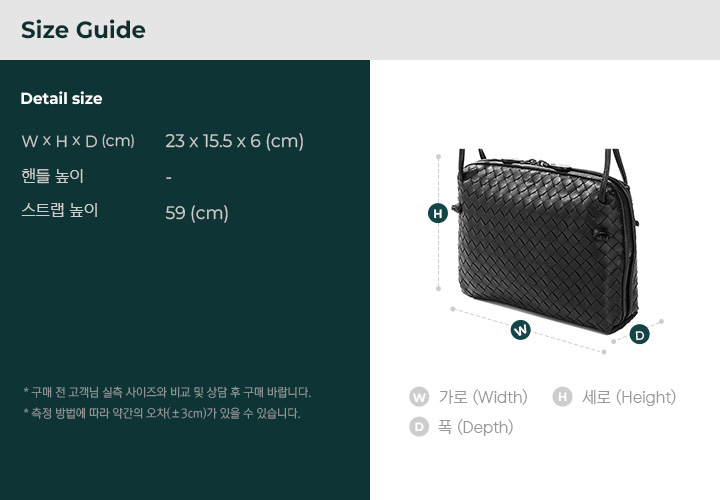Select the gray D legend icon
Screen dimensions: 720x500
tap(419, 427)
